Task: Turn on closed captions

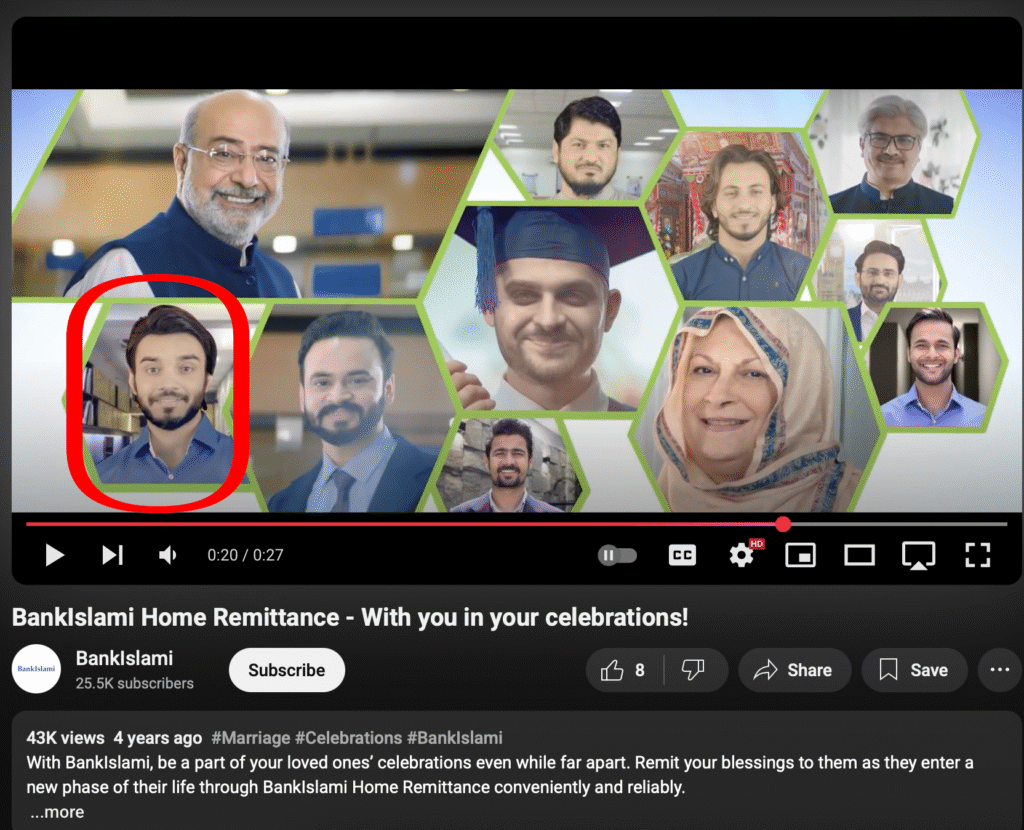Action: click(x=682, y=555)
